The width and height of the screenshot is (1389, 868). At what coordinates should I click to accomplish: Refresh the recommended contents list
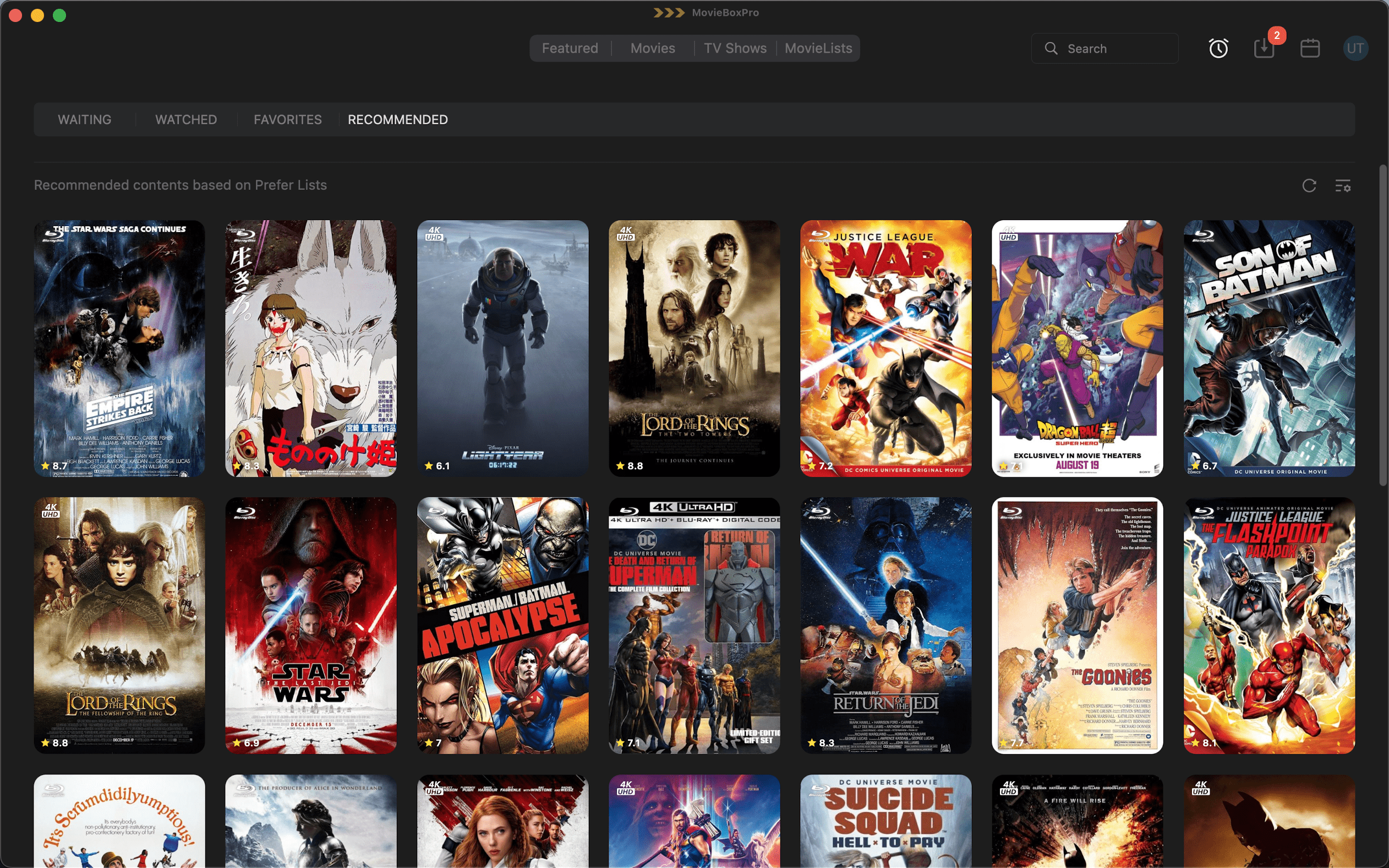click(1309, 185)
